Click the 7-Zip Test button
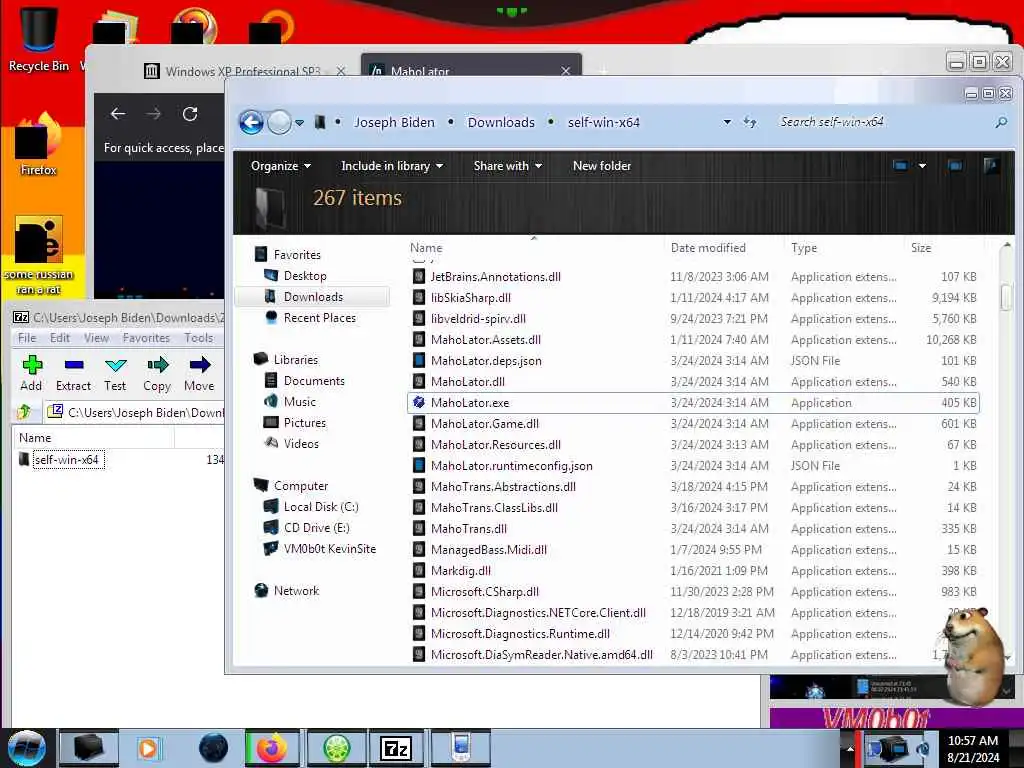1024x768 pixels. (x=115, y=373)
